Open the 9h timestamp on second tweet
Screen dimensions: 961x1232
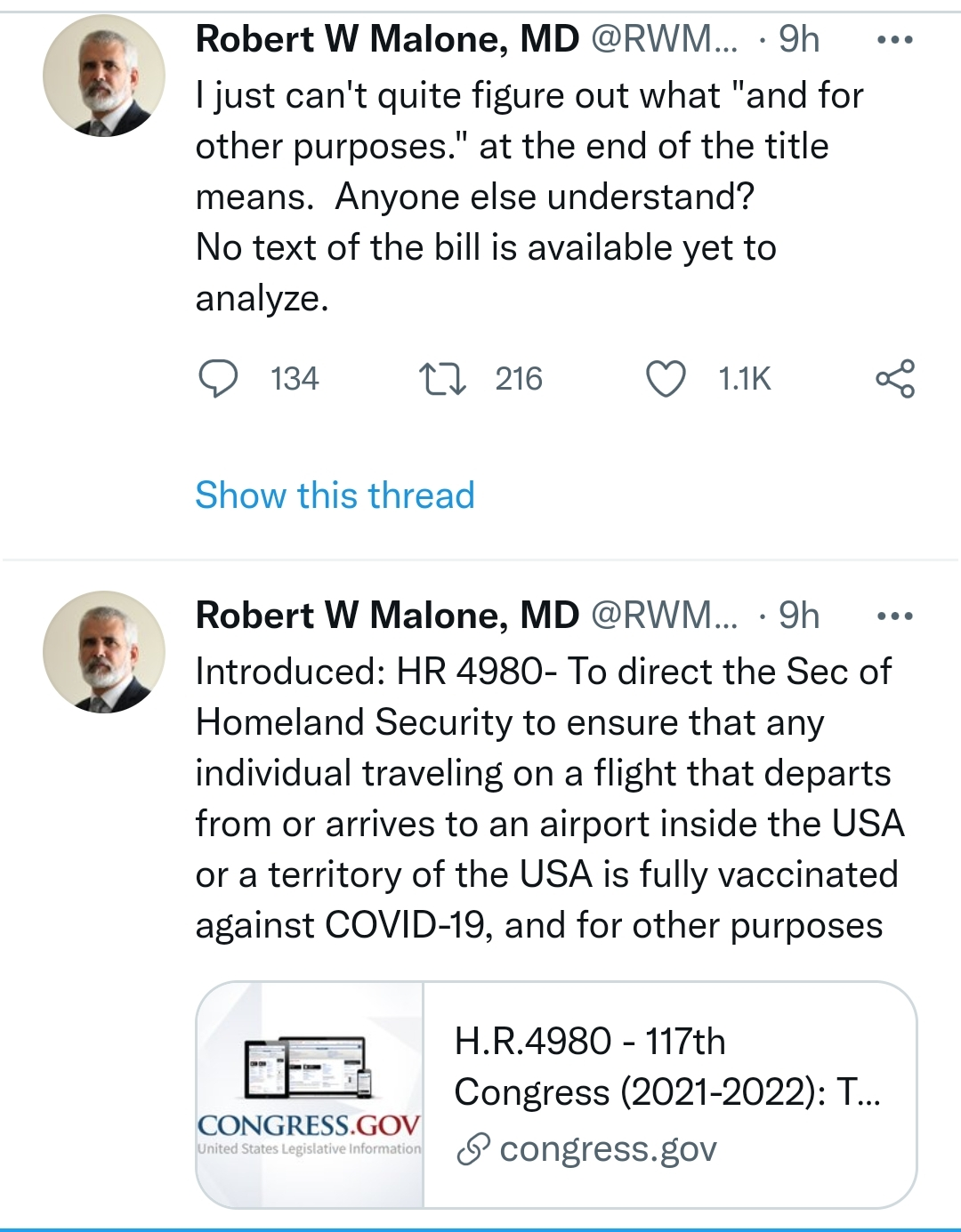(799, 616)
